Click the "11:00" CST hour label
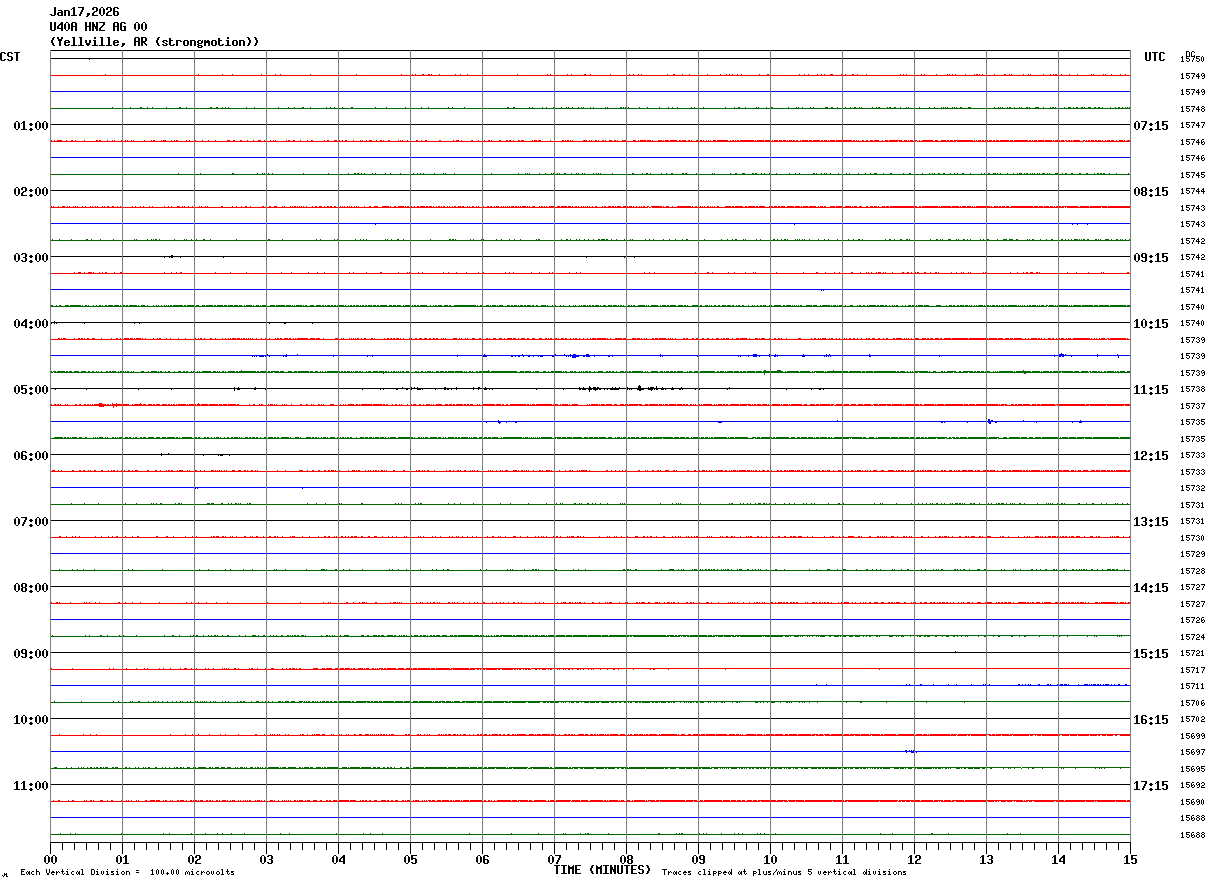The width and height of the screenshot is (1210, 886). coord(31,786)
